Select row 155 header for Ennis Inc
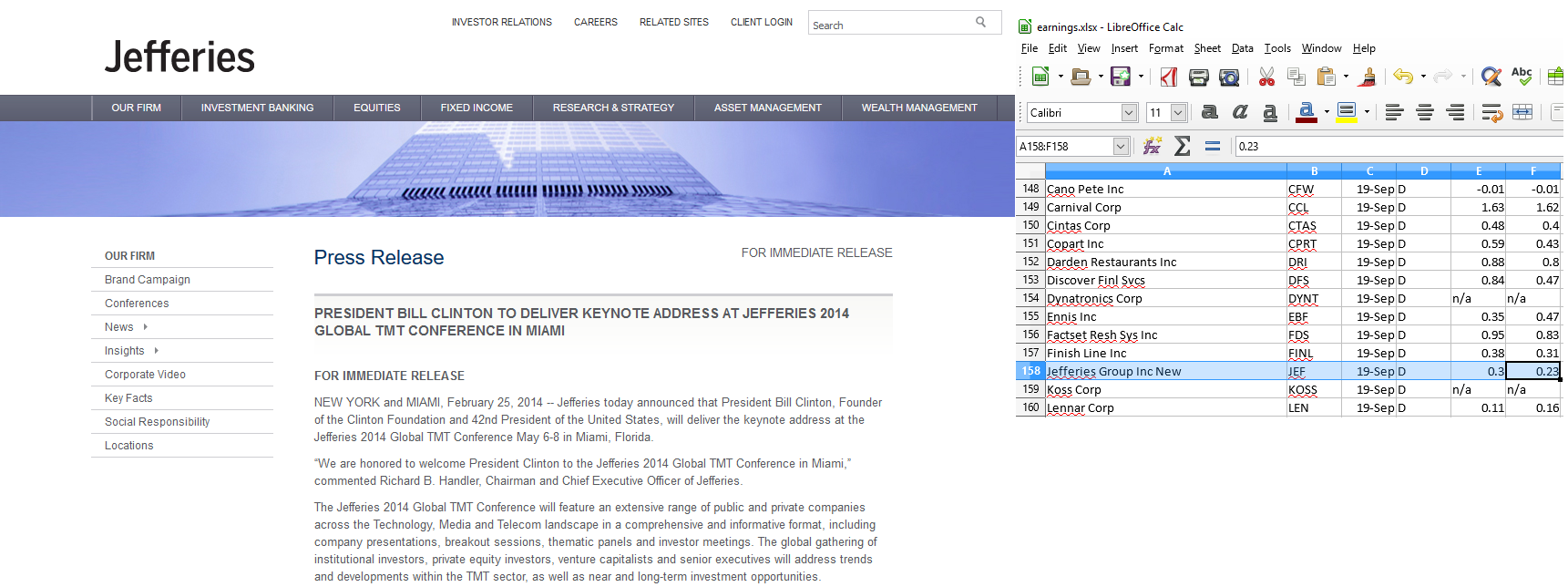1568x587 pixels. 1030,316
